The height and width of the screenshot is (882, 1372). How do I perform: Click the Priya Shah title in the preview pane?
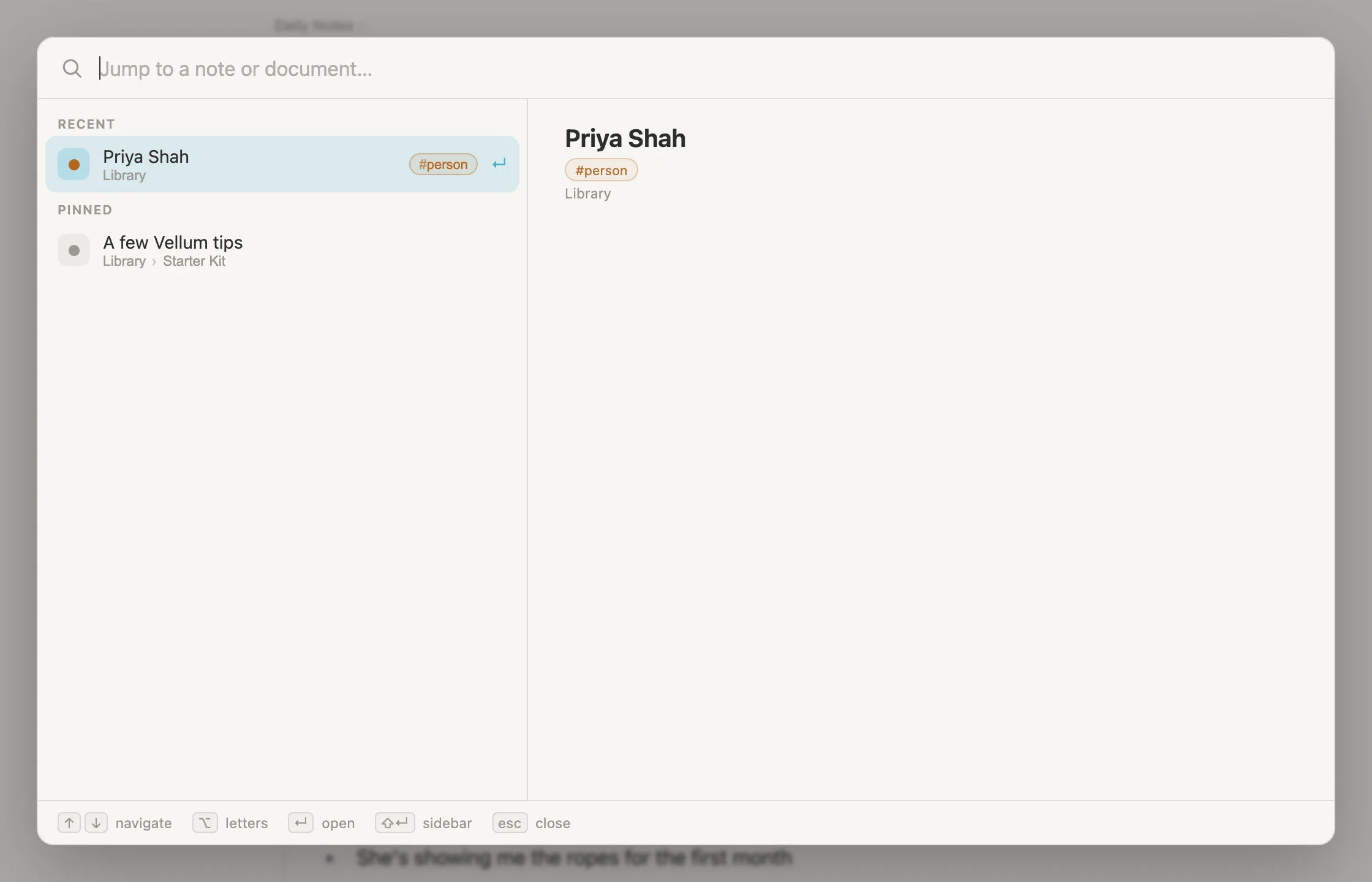(x=625, y=138)
